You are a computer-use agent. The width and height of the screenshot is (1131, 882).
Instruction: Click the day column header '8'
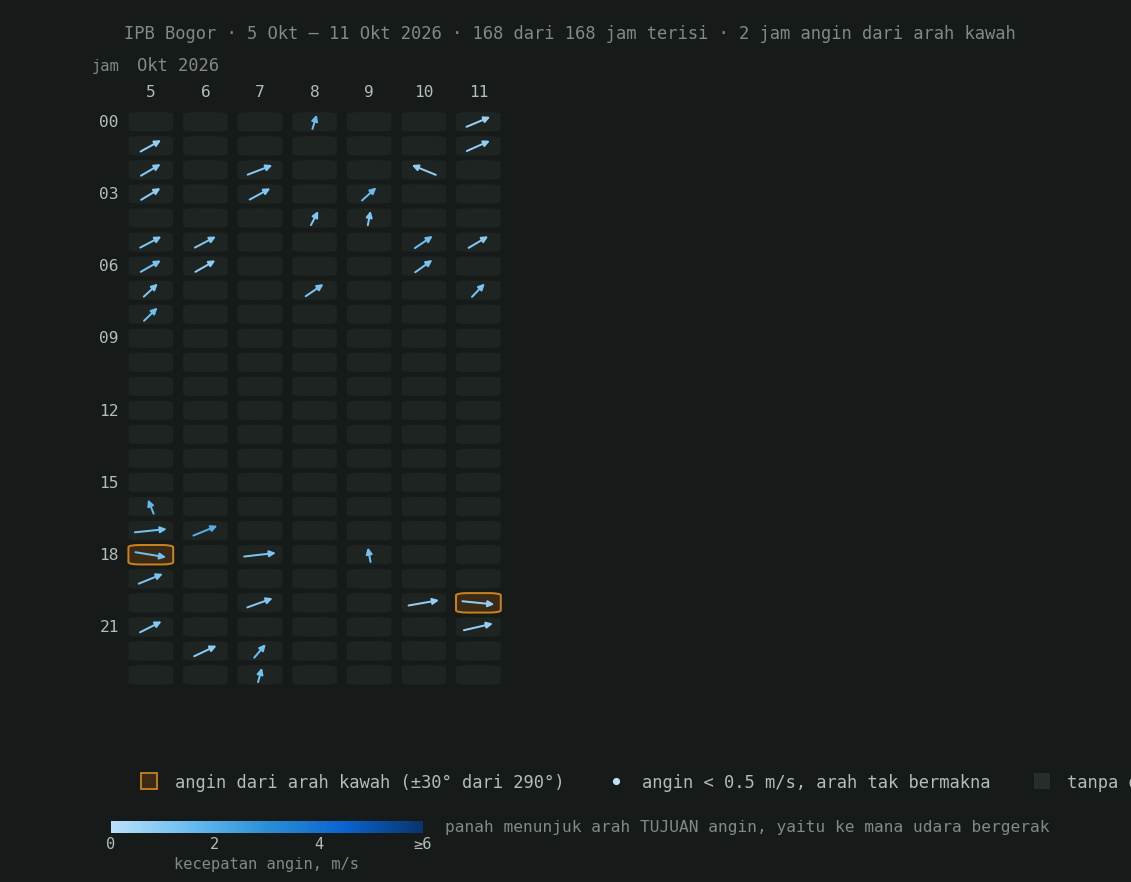coord(314,92)
